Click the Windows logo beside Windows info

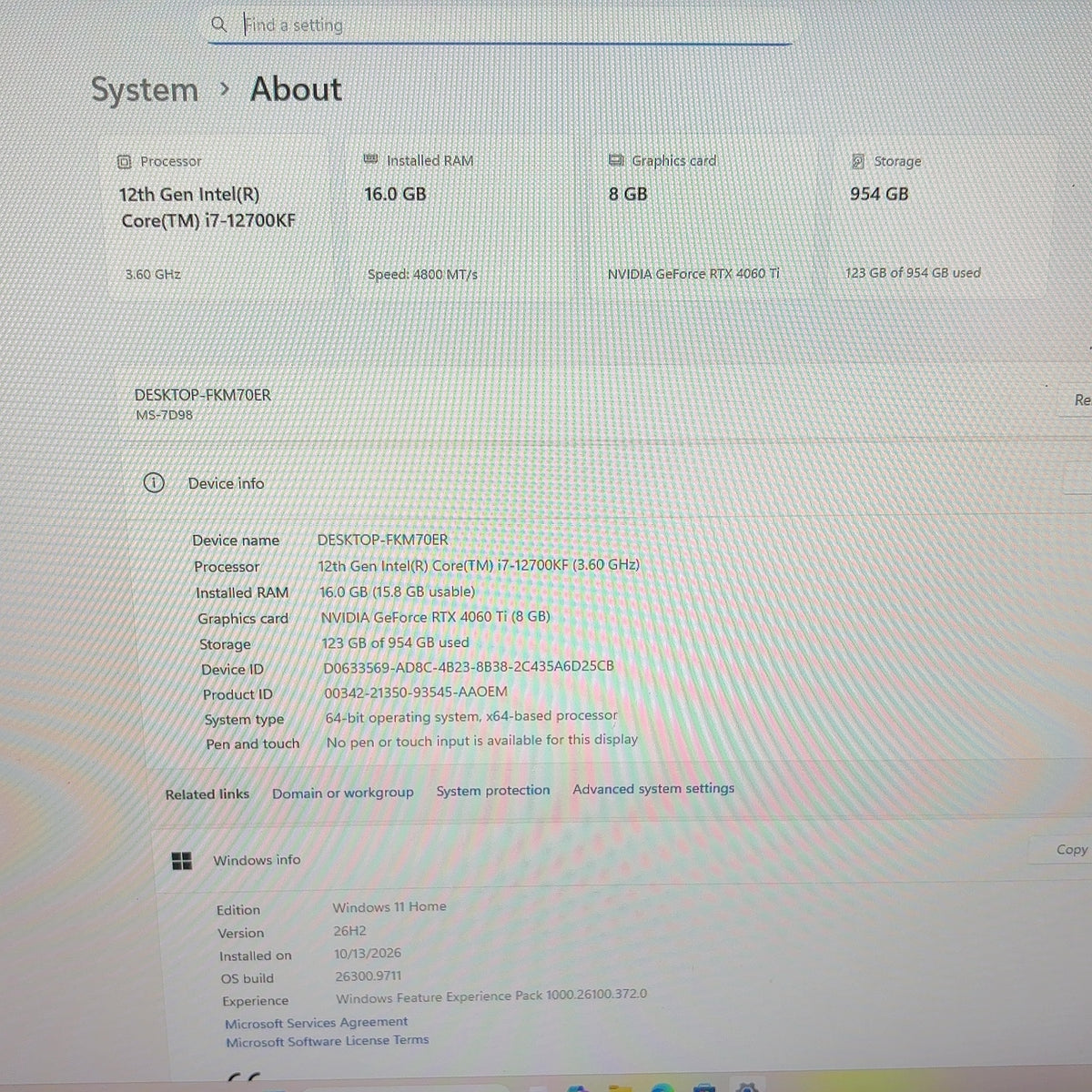pyautogui.click(x=182, y=860)
